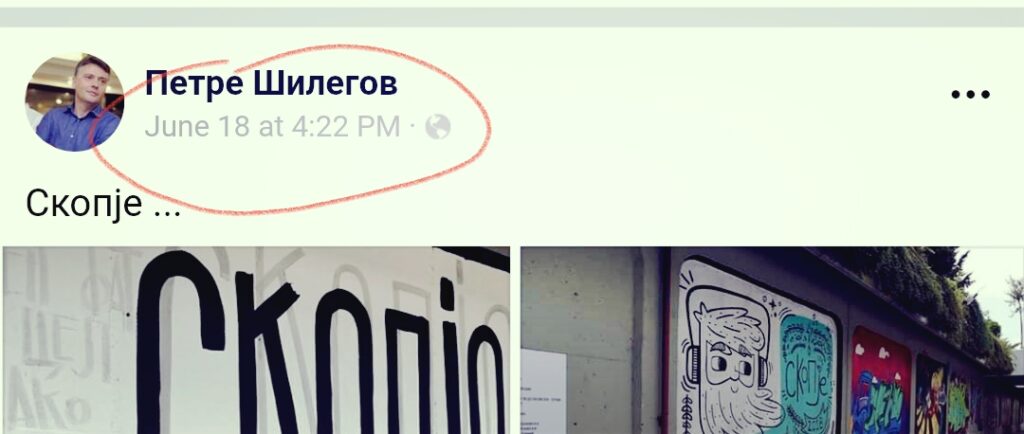Click the blue shirt in the profile avatar
This screenshot has width=1024, height=434.
(x=77, y=128)
